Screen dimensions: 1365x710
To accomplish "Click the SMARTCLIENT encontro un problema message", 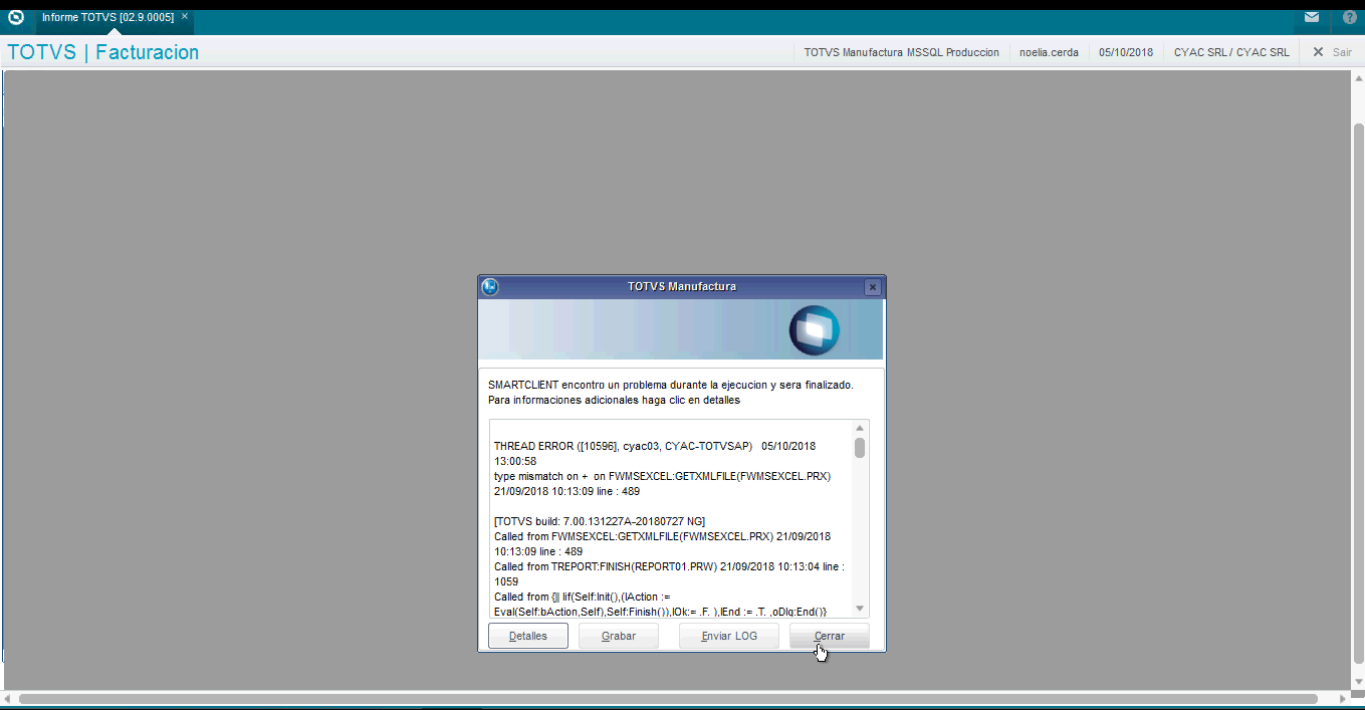I will (671, 384).
